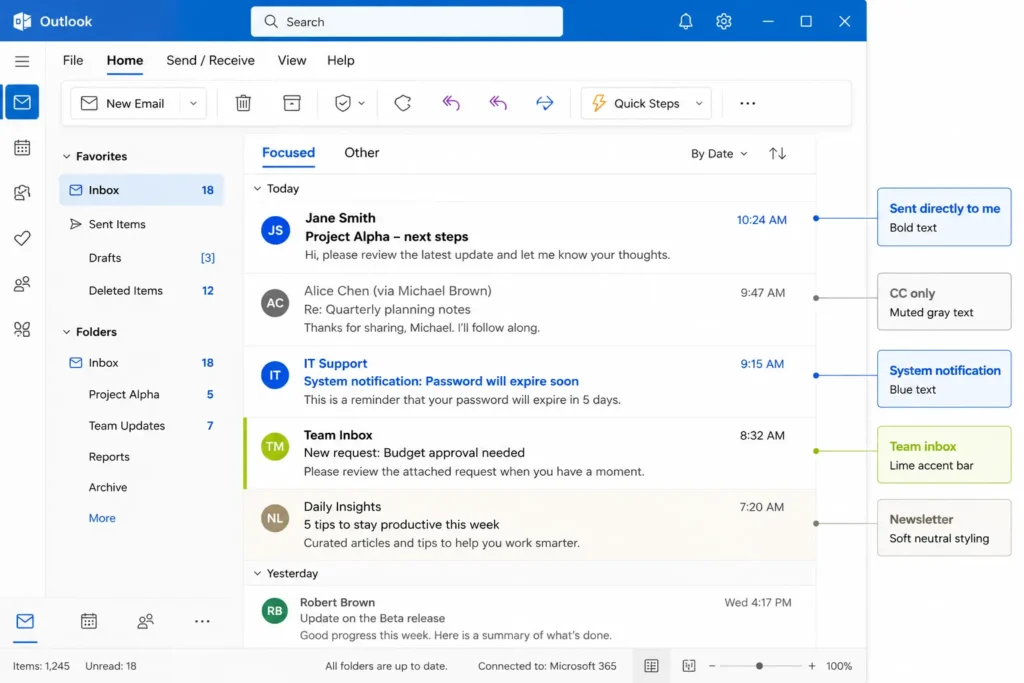Open the settings gear in title bar
Screen dimensions: 1024x683
tap(723, 22)
